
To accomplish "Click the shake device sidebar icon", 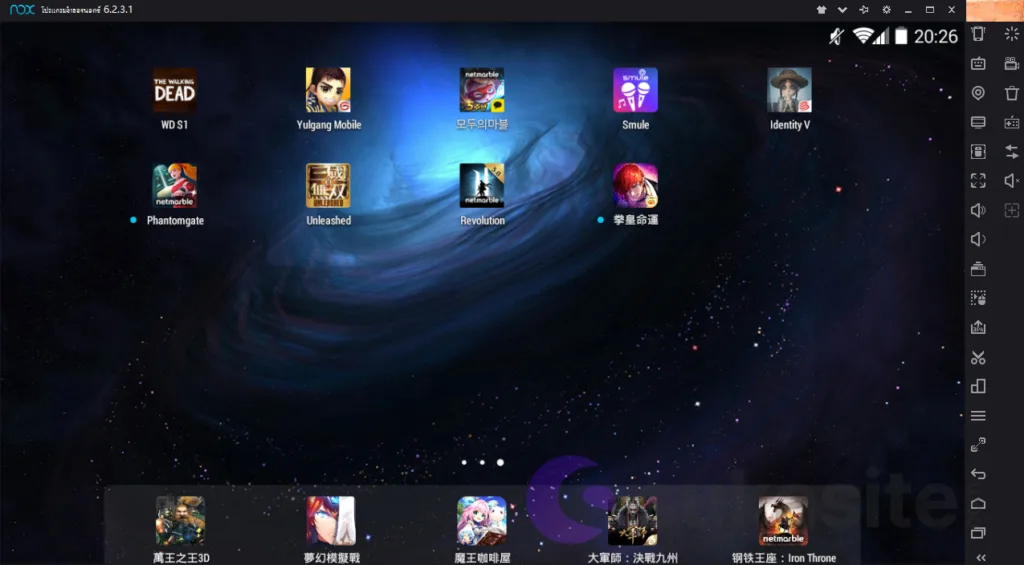I will [978, 34].
